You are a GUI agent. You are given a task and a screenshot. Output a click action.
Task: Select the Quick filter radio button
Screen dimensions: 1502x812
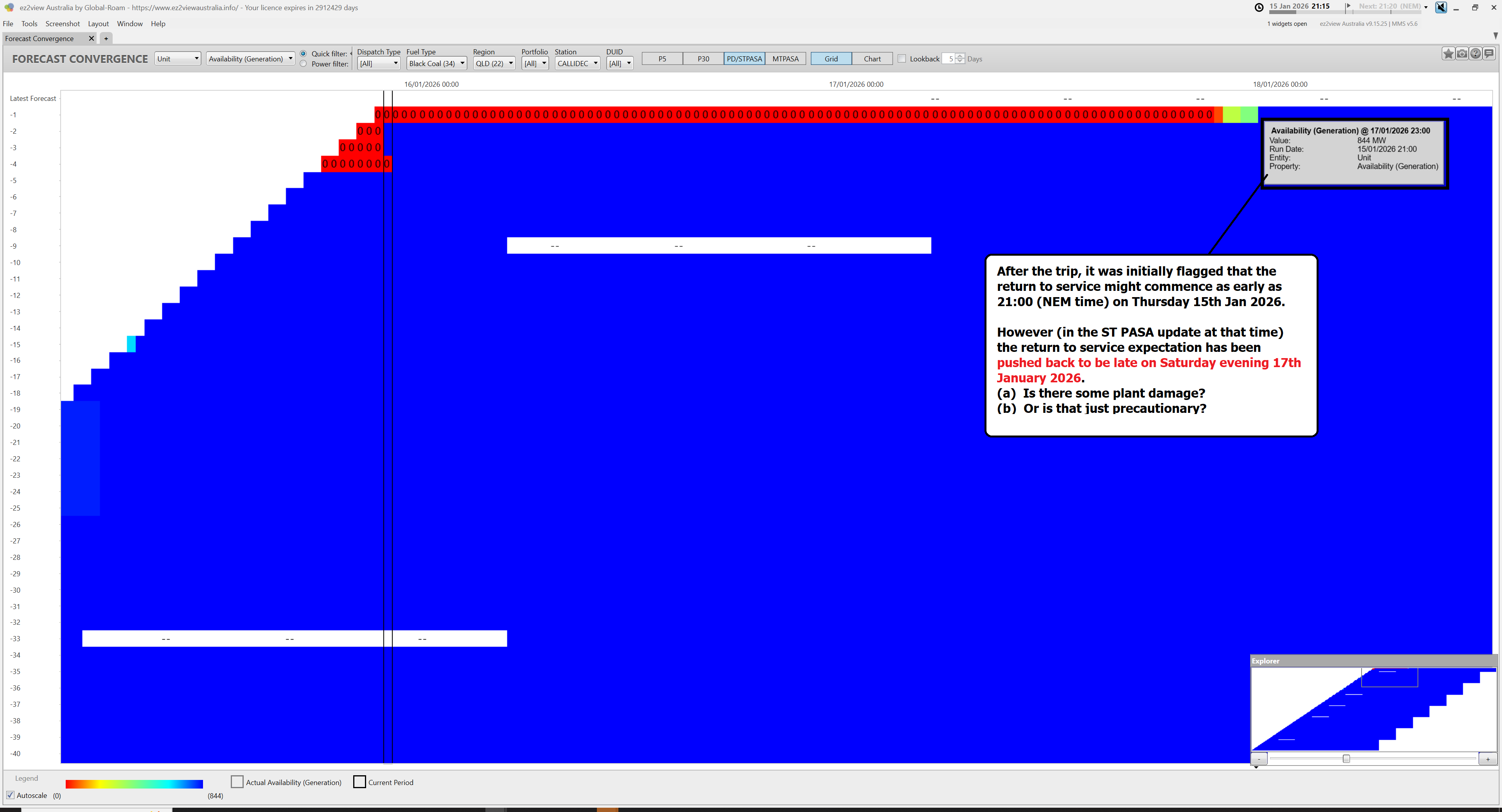pos(303,54)
